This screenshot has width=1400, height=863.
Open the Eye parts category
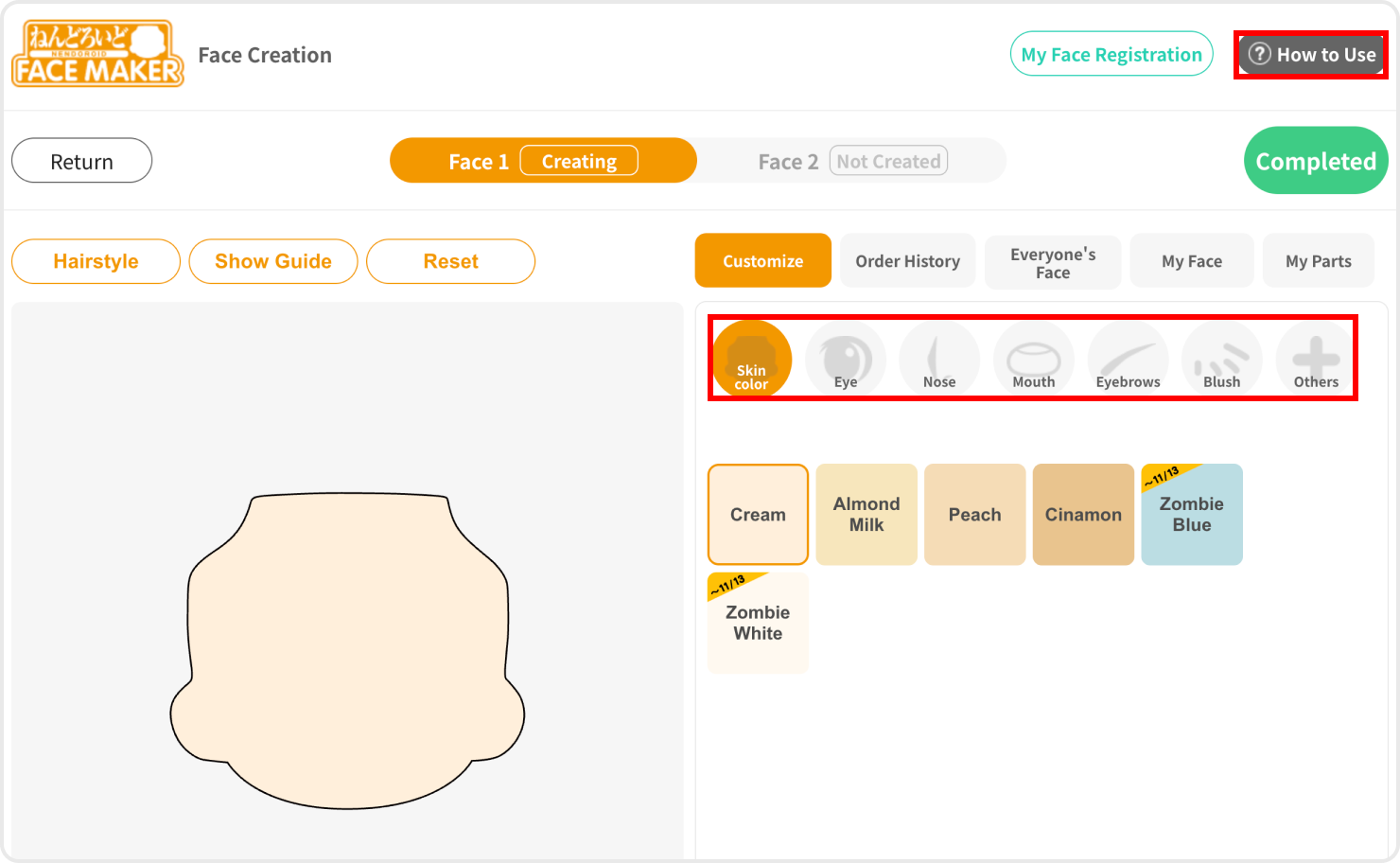pos(845,360)
